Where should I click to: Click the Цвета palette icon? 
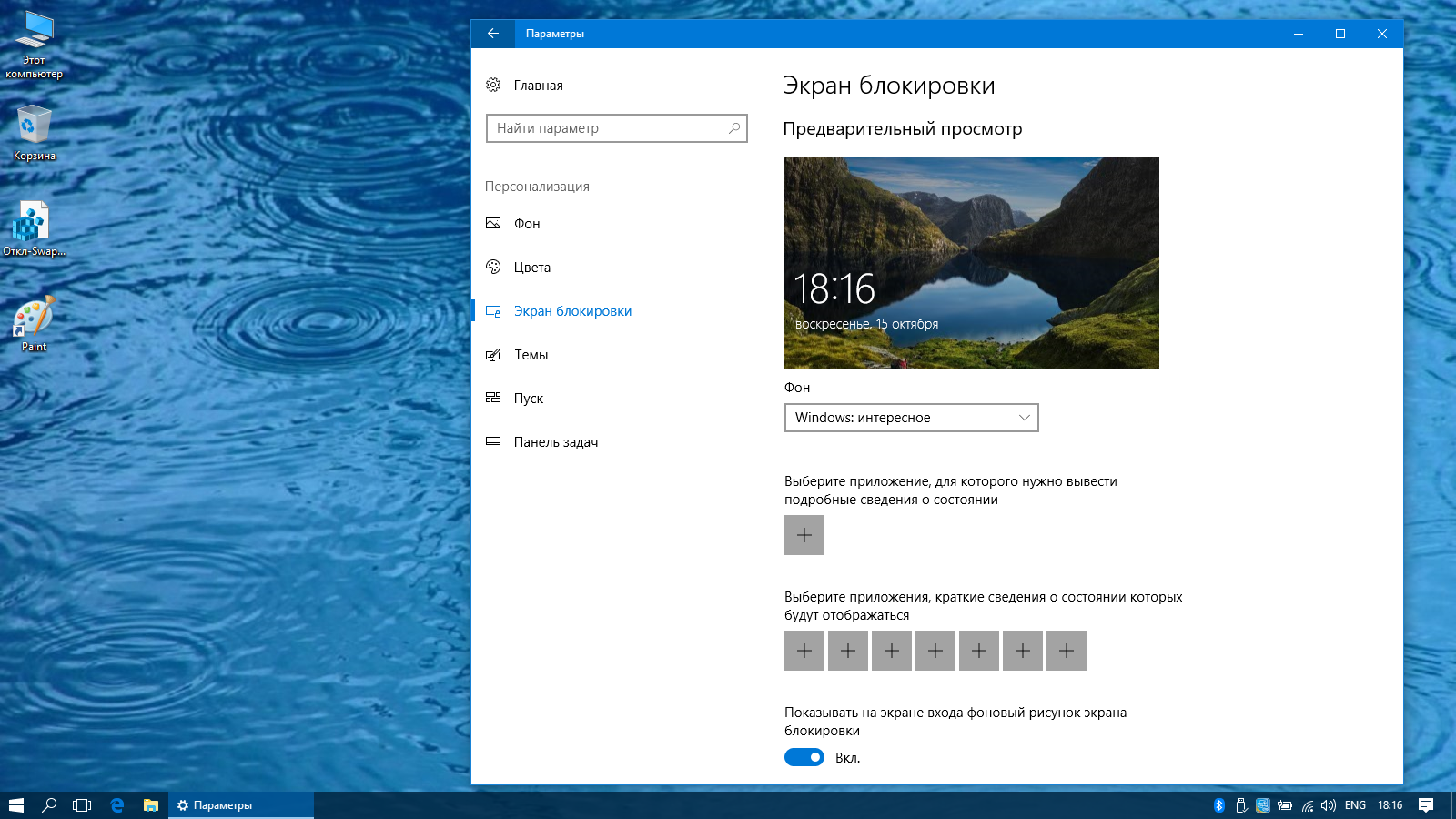click(493, 267)
